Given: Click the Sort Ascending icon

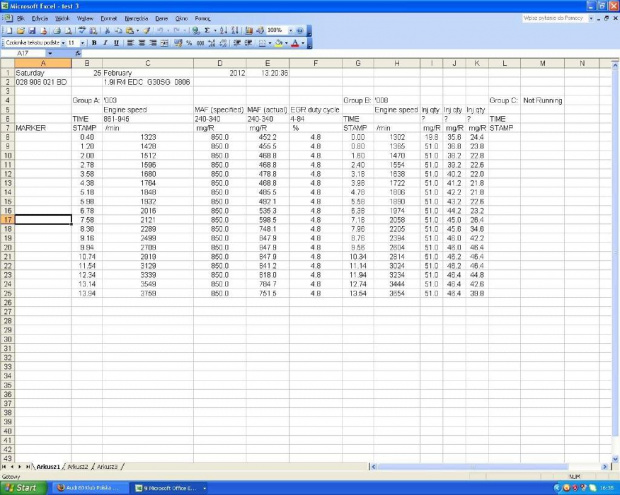Looking at the screenshot, I should click(x=222, y=31).
